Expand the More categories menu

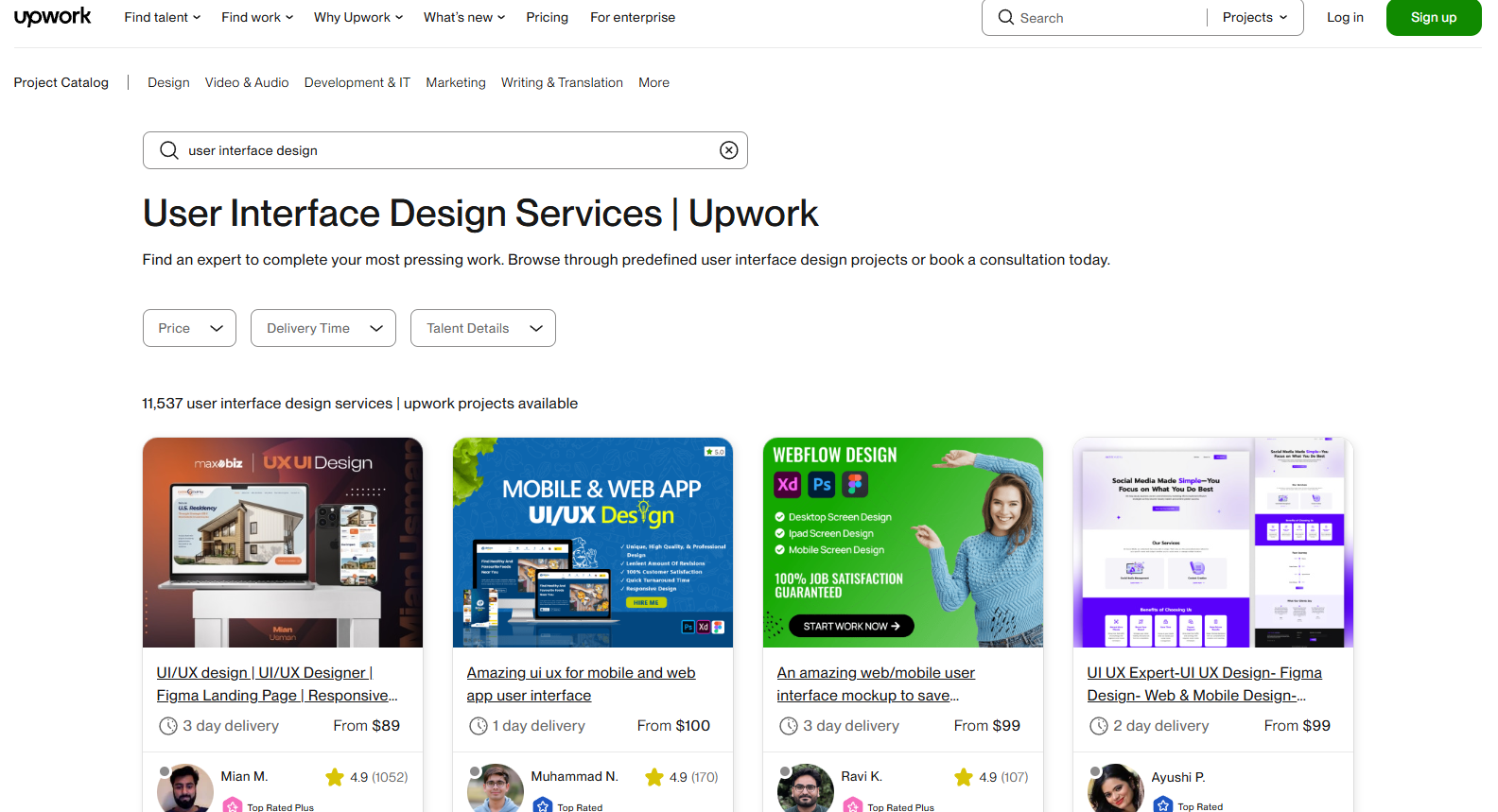653,82
